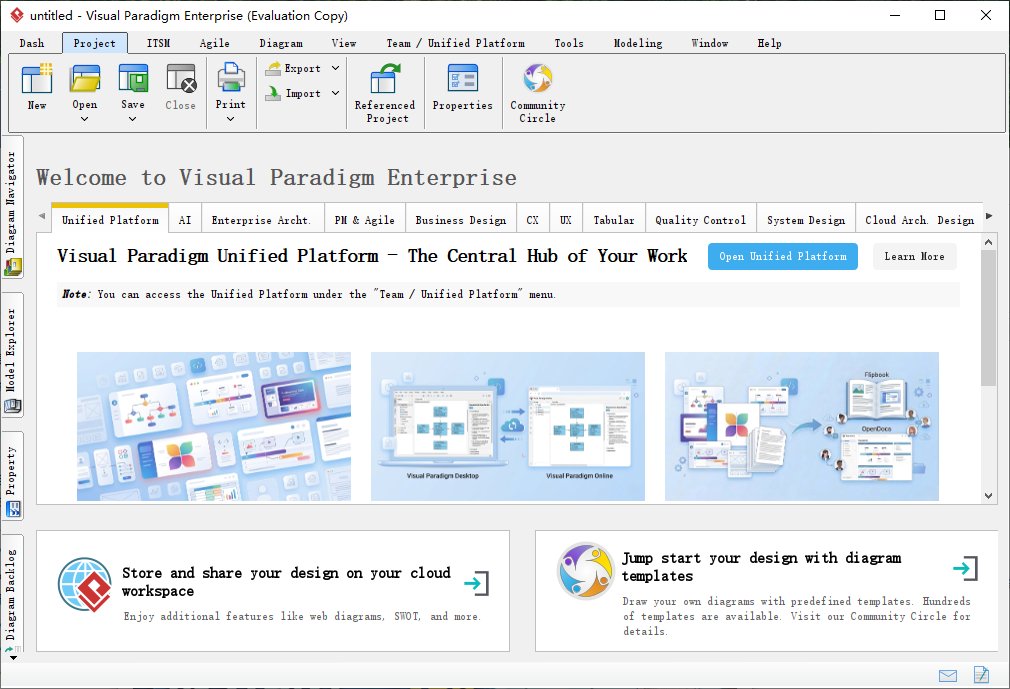This screenshot has width=1010, height=689.
Task: Open Jump start with diagram templates card
Action: (x=767, y=591)
